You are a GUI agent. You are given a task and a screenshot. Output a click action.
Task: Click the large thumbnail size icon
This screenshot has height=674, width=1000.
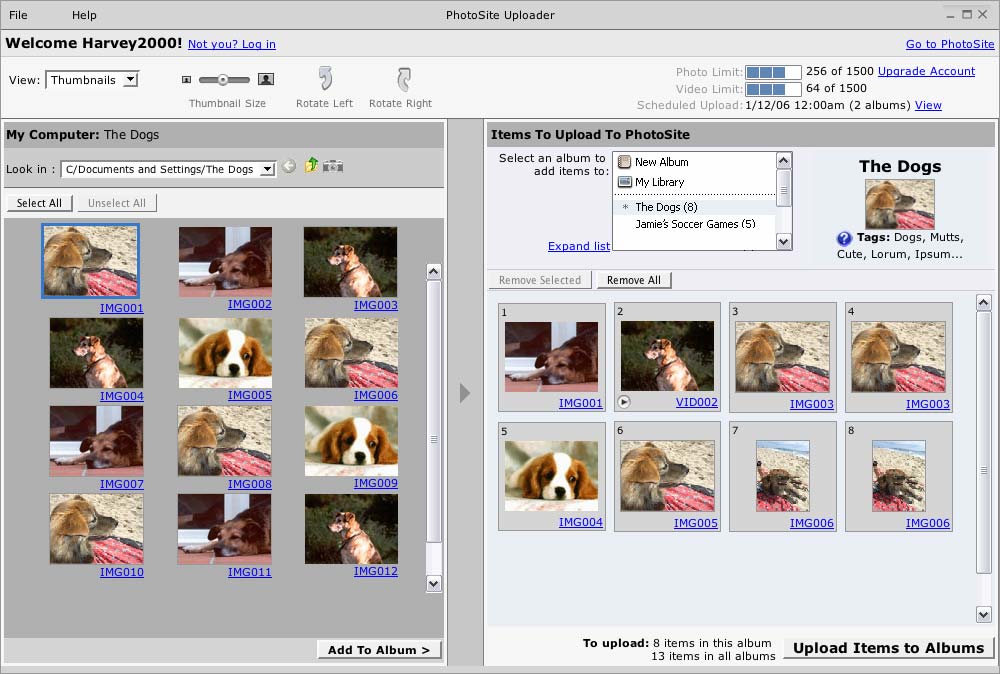(x=266, y=79)
